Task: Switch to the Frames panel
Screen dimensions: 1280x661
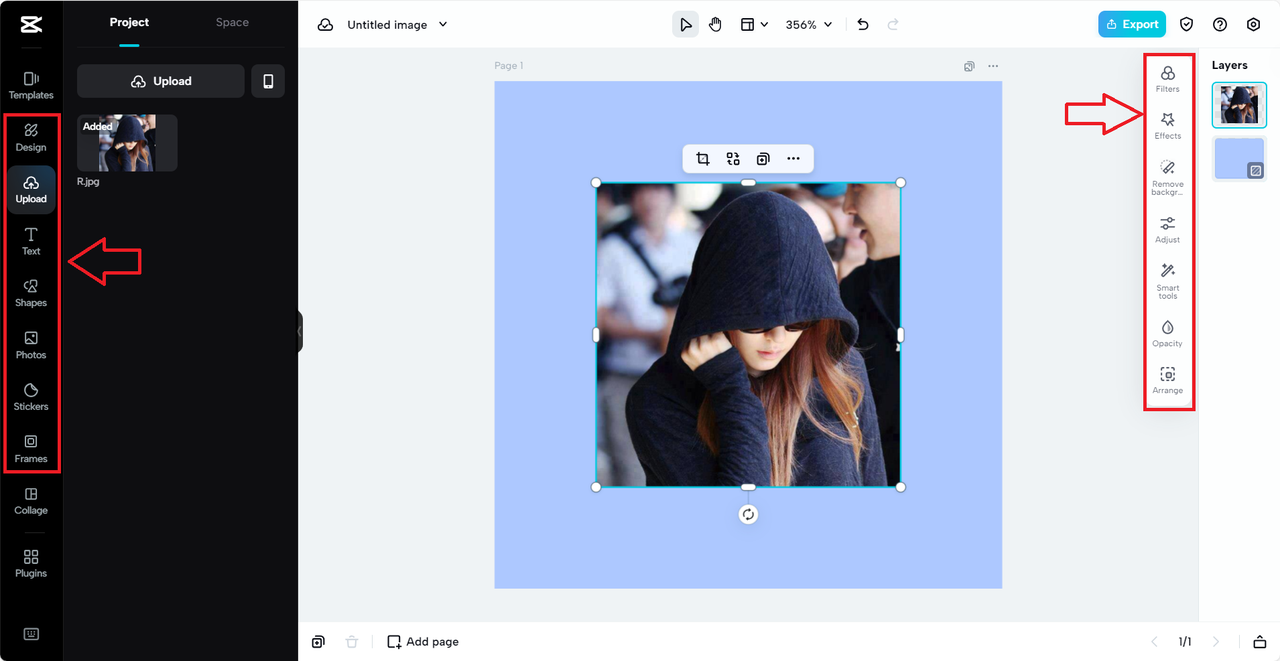Action: click(x=31, y=447)
